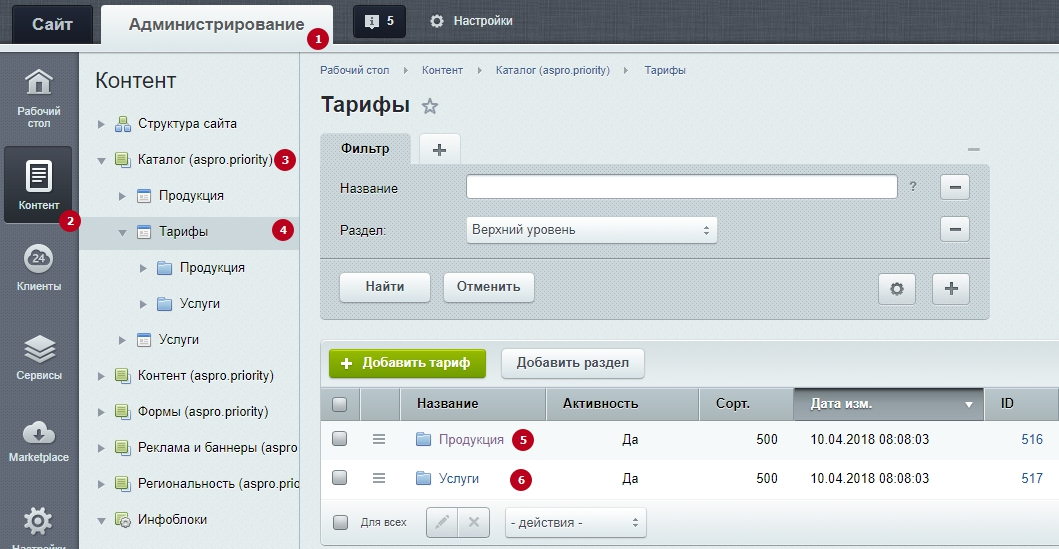Click the Найти button
1059x549 pixels.
[384, 287]
